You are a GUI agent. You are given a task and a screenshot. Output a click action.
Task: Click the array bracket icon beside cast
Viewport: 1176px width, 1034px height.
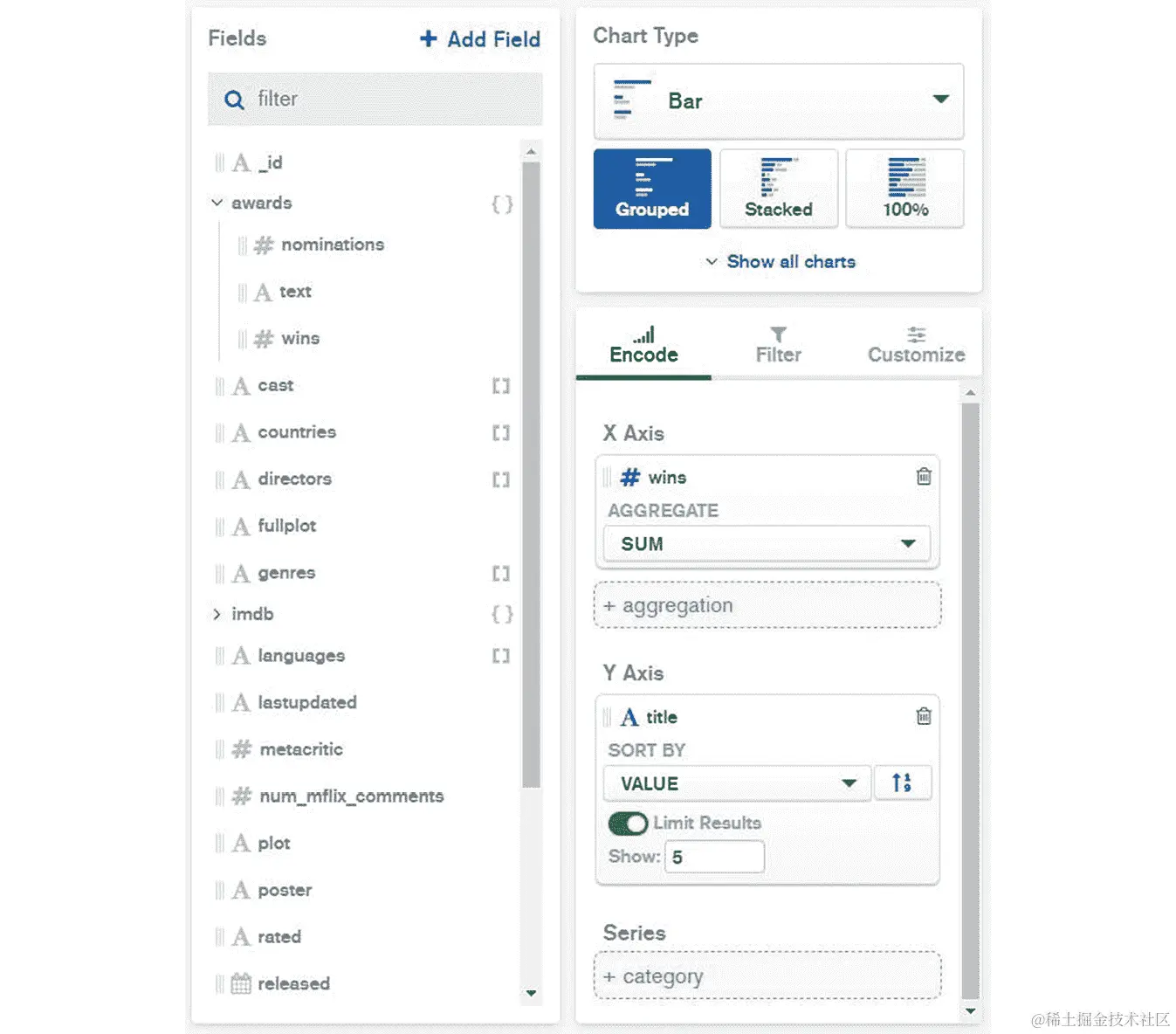[501, 386]
